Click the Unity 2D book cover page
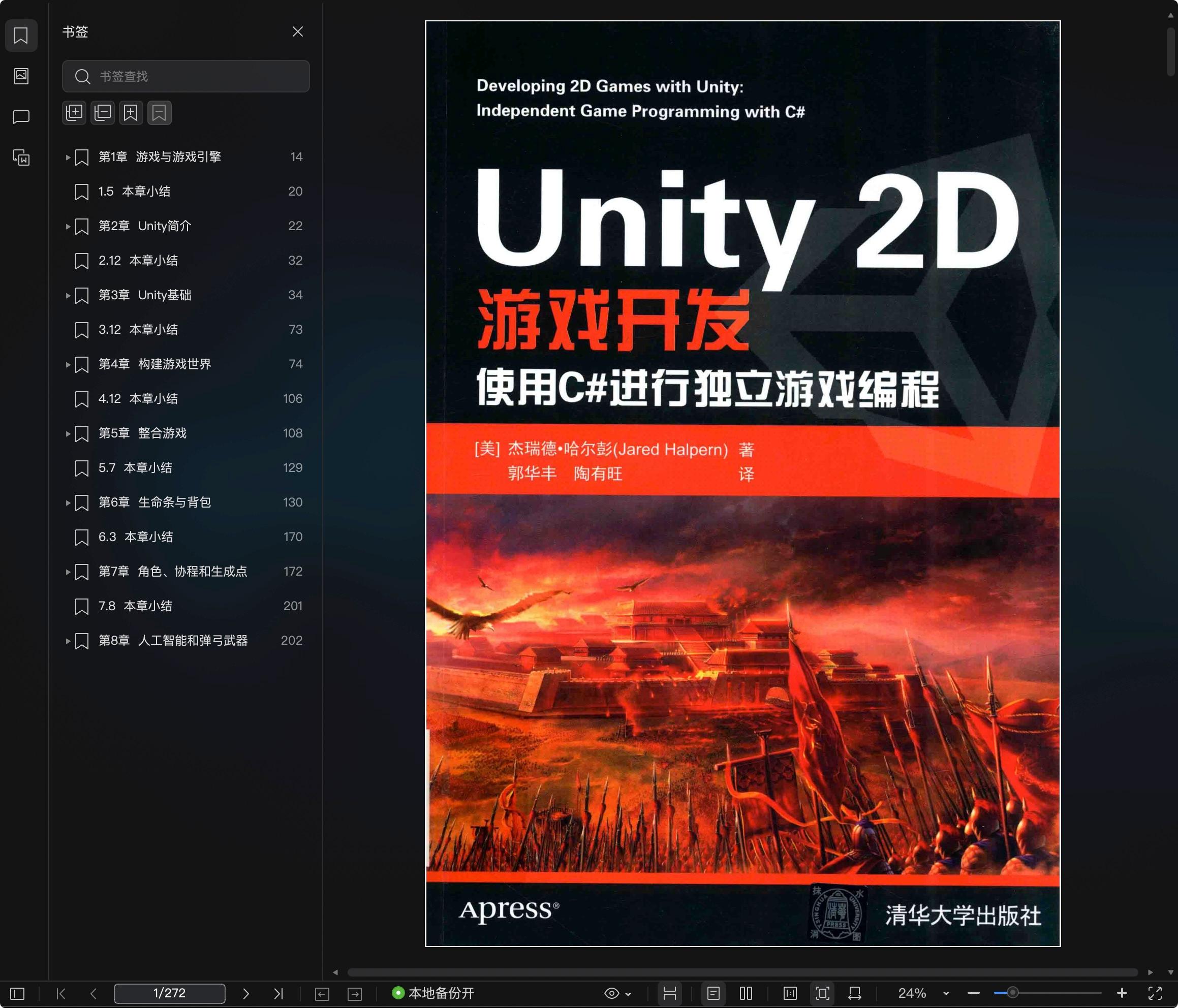The image size is (1178, 1008). pyautogui.click(x=742, y=484)
